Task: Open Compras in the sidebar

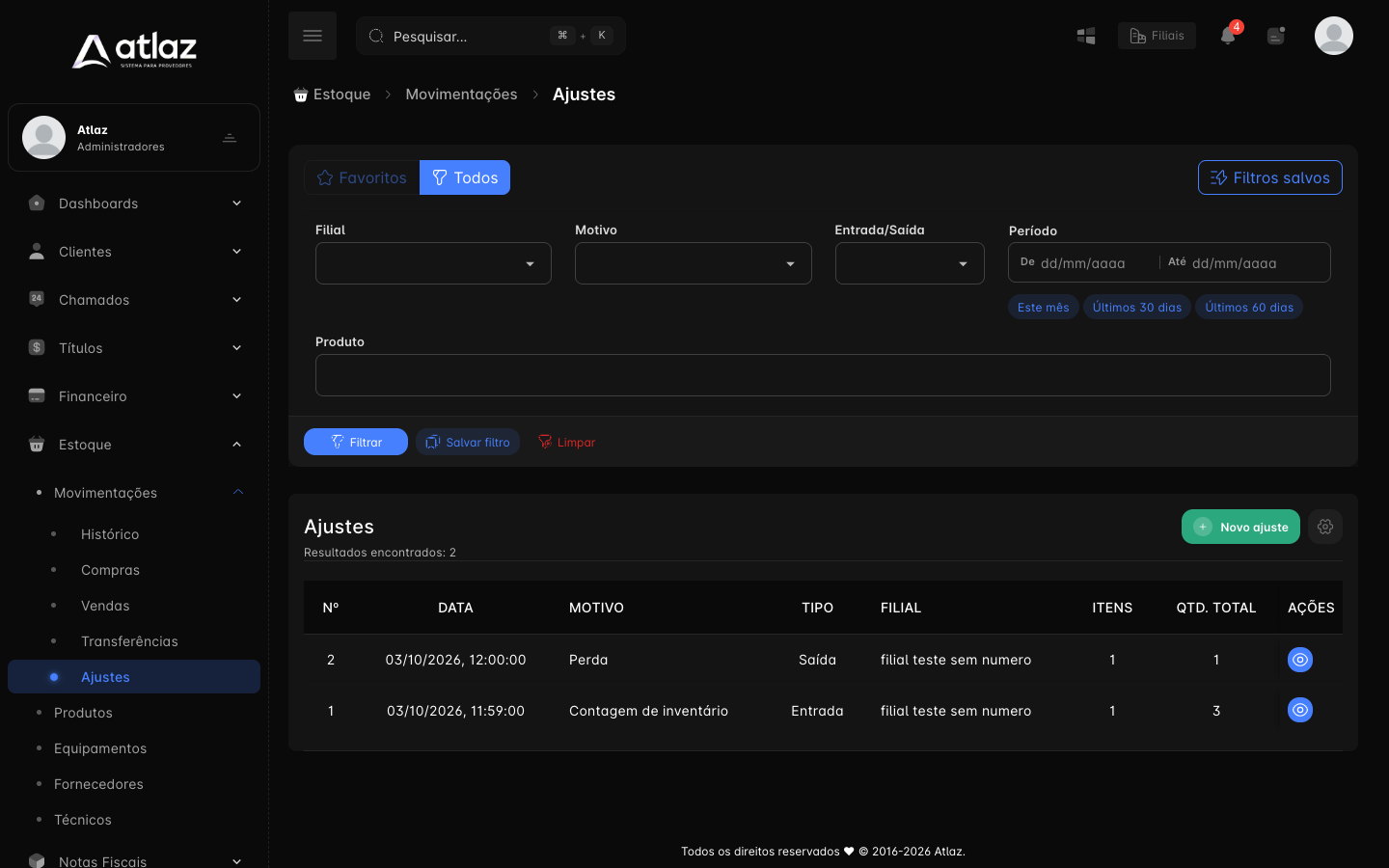Action: click(x=110, y=570)
